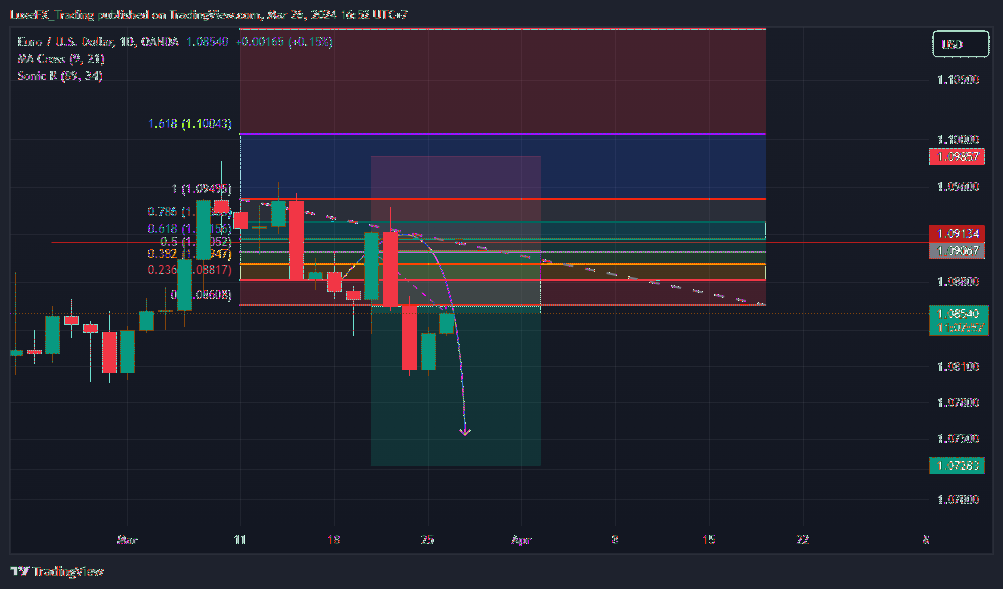Select the MA Cross indicator legend
1003x589 pixels.
point(61,59)
